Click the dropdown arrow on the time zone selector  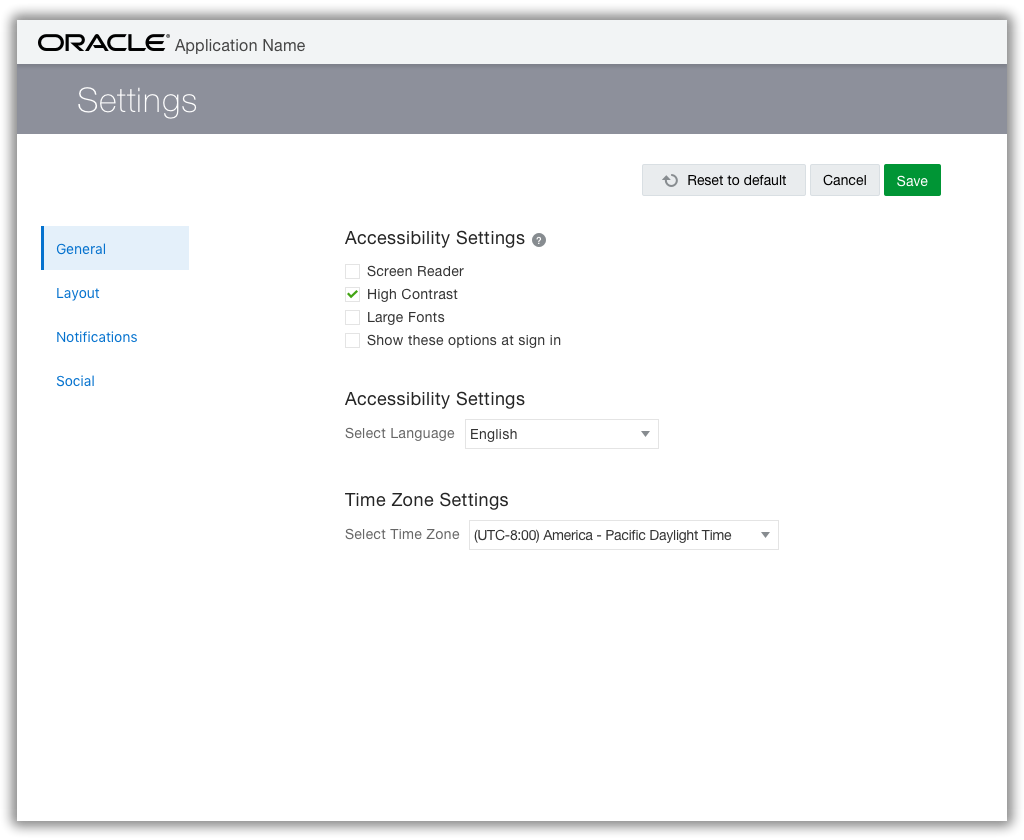(765, 535)
